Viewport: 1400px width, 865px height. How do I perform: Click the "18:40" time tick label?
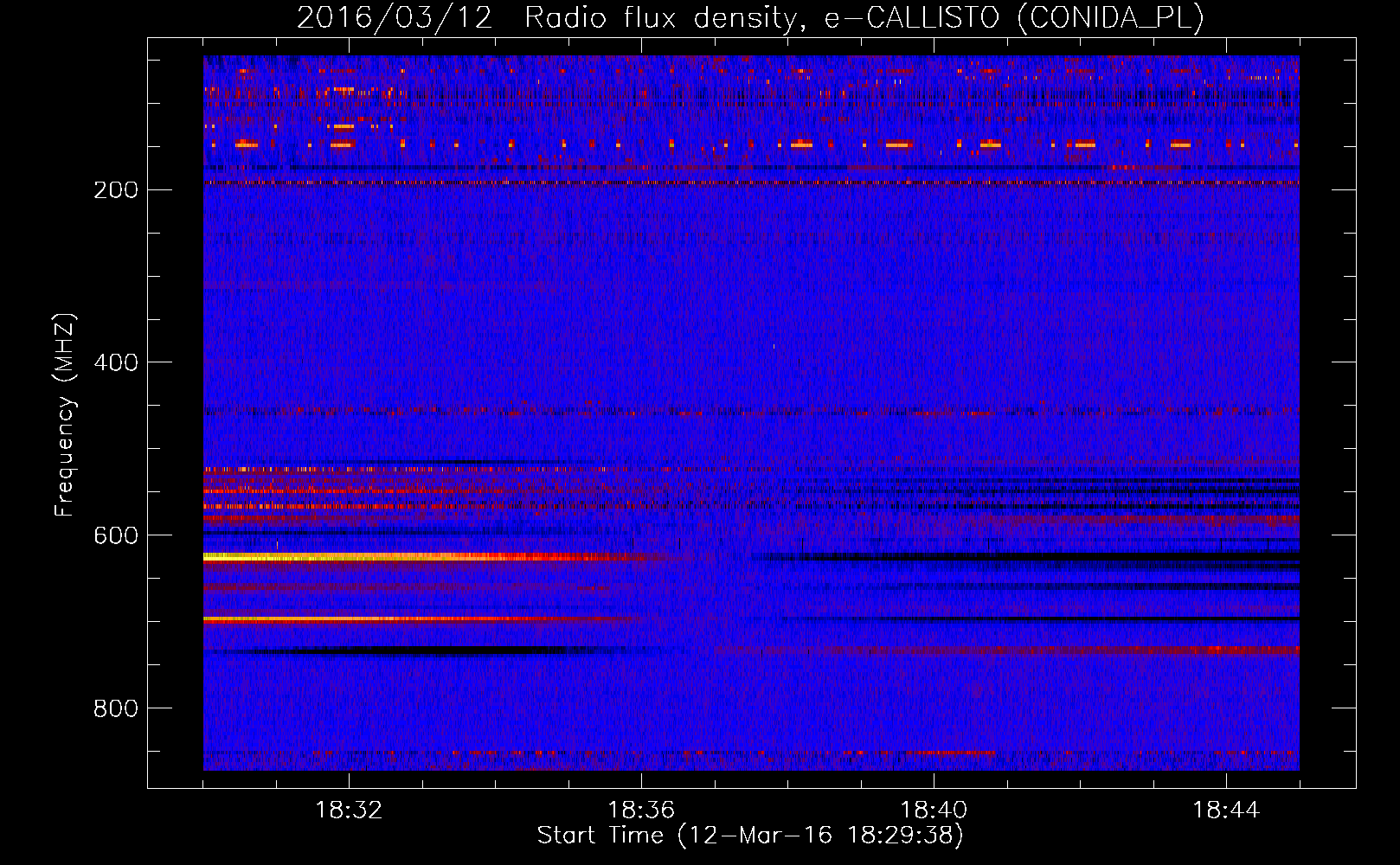pyautogui.click(x=934, y=811)
